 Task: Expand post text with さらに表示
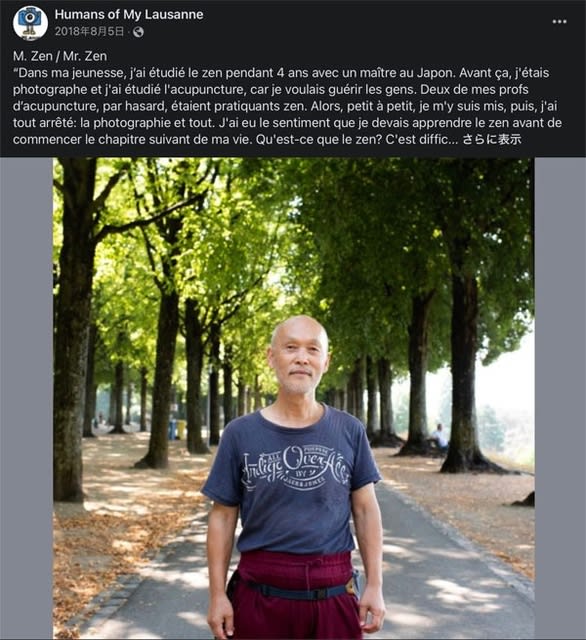pos(492,139)
